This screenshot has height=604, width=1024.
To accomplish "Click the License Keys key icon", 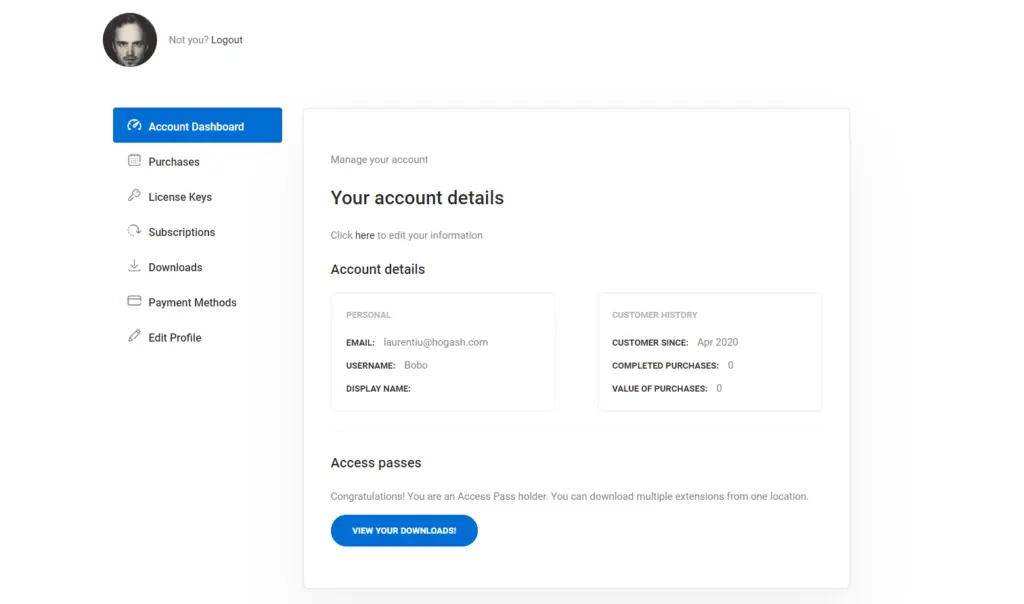I will tap(134, 195).
